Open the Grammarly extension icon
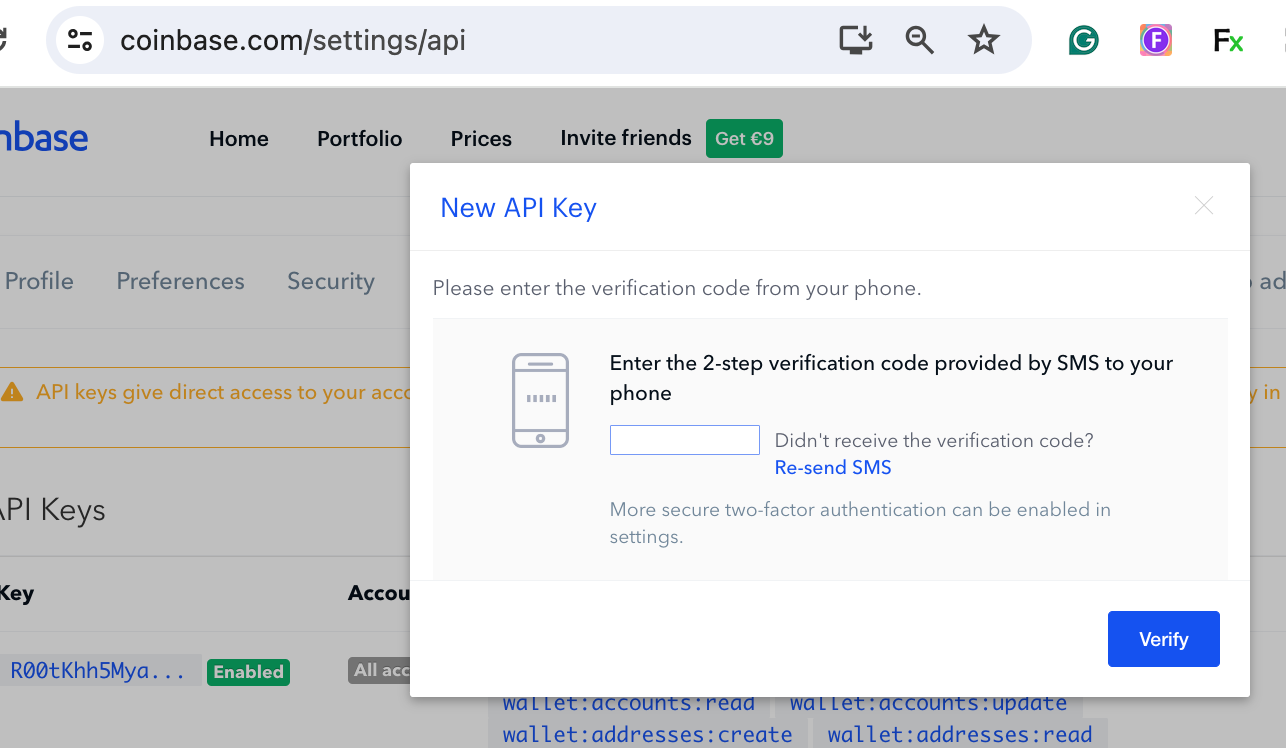 coord(1084,40)
